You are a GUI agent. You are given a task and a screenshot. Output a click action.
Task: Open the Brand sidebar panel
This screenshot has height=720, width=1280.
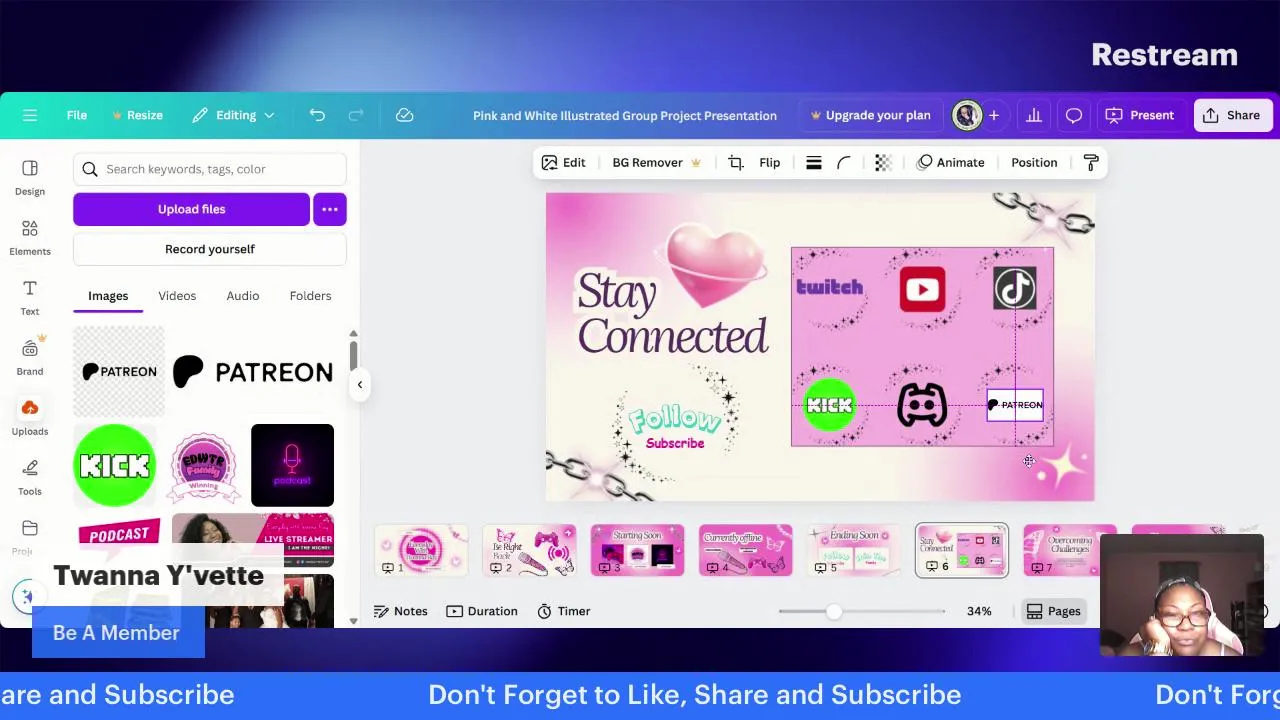tap(30, 358)
